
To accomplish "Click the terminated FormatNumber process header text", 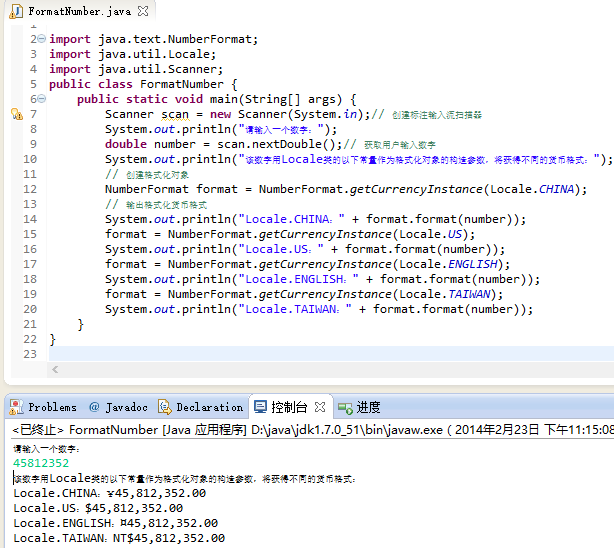I will pyautogui.click(x=313, y=430).
